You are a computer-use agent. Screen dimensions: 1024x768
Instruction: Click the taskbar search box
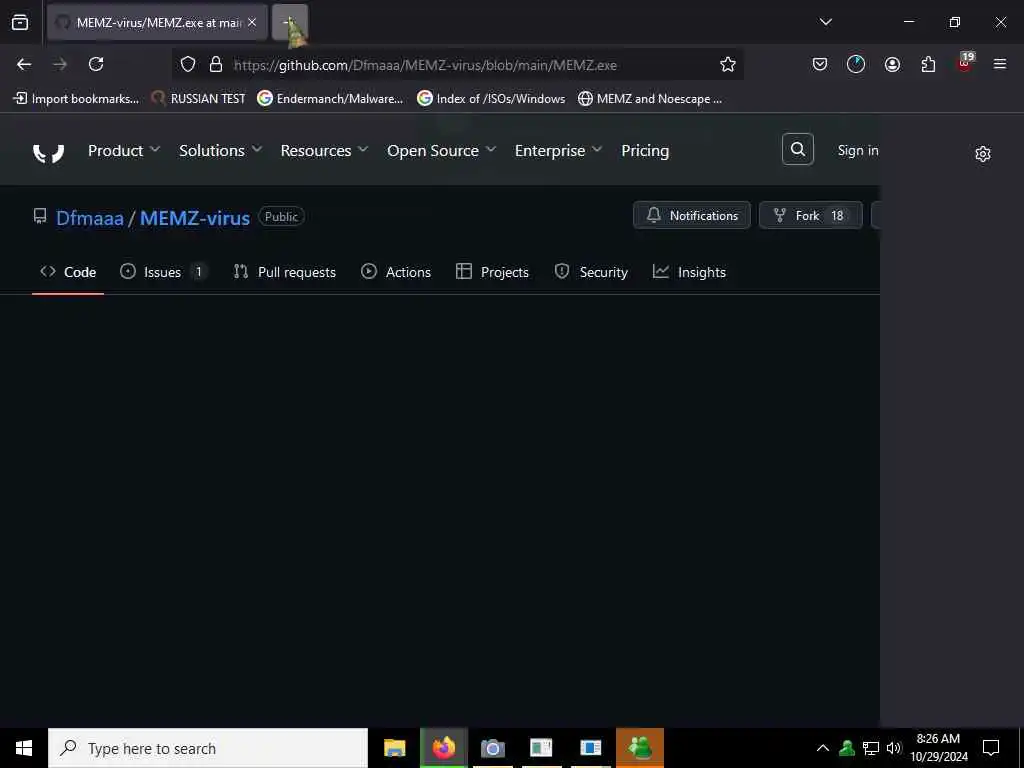coord(208,748)
